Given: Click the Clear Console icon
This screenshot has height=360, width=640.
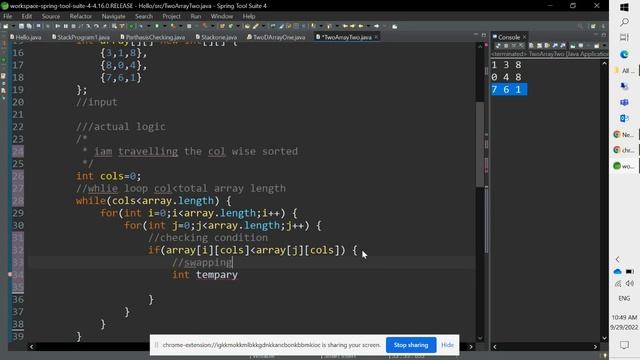Looking at the screenshot, I should (531, 46).
